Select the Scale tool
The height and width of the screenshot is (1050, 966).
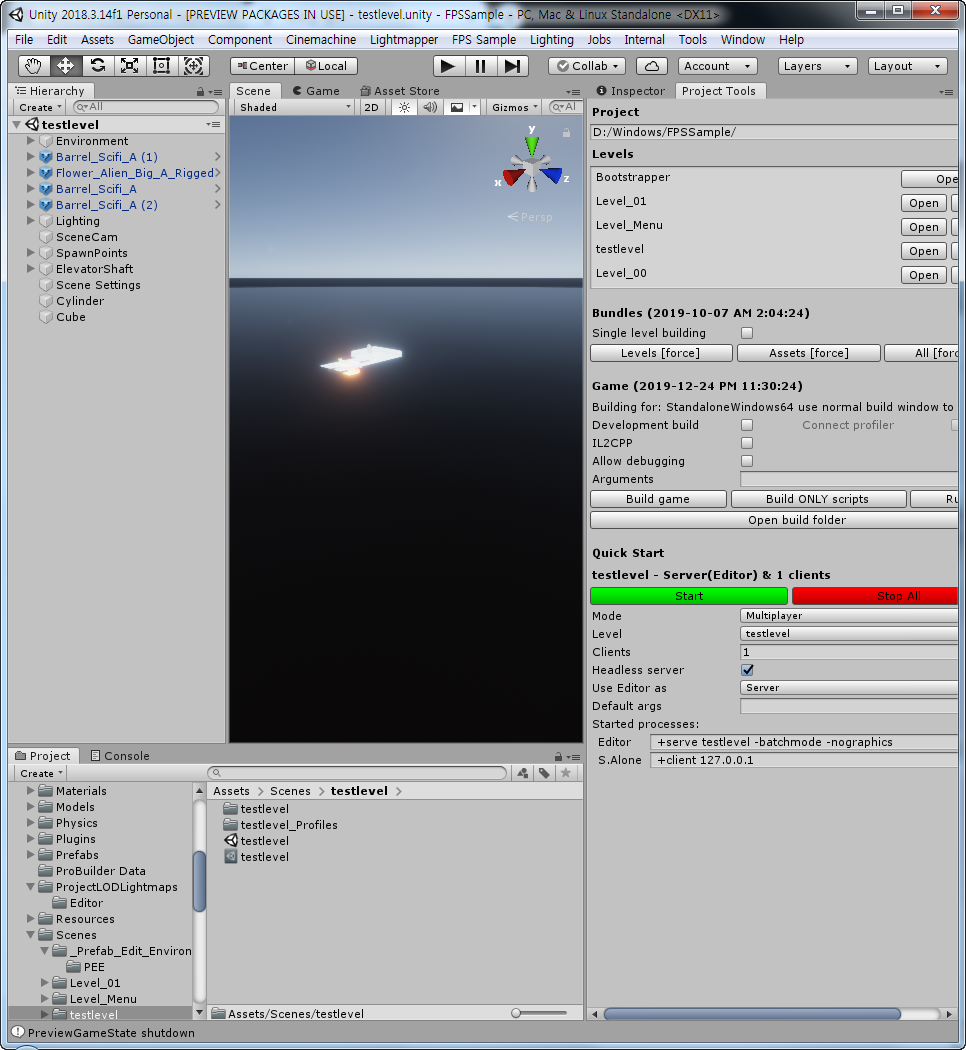[x=129, y=66]
